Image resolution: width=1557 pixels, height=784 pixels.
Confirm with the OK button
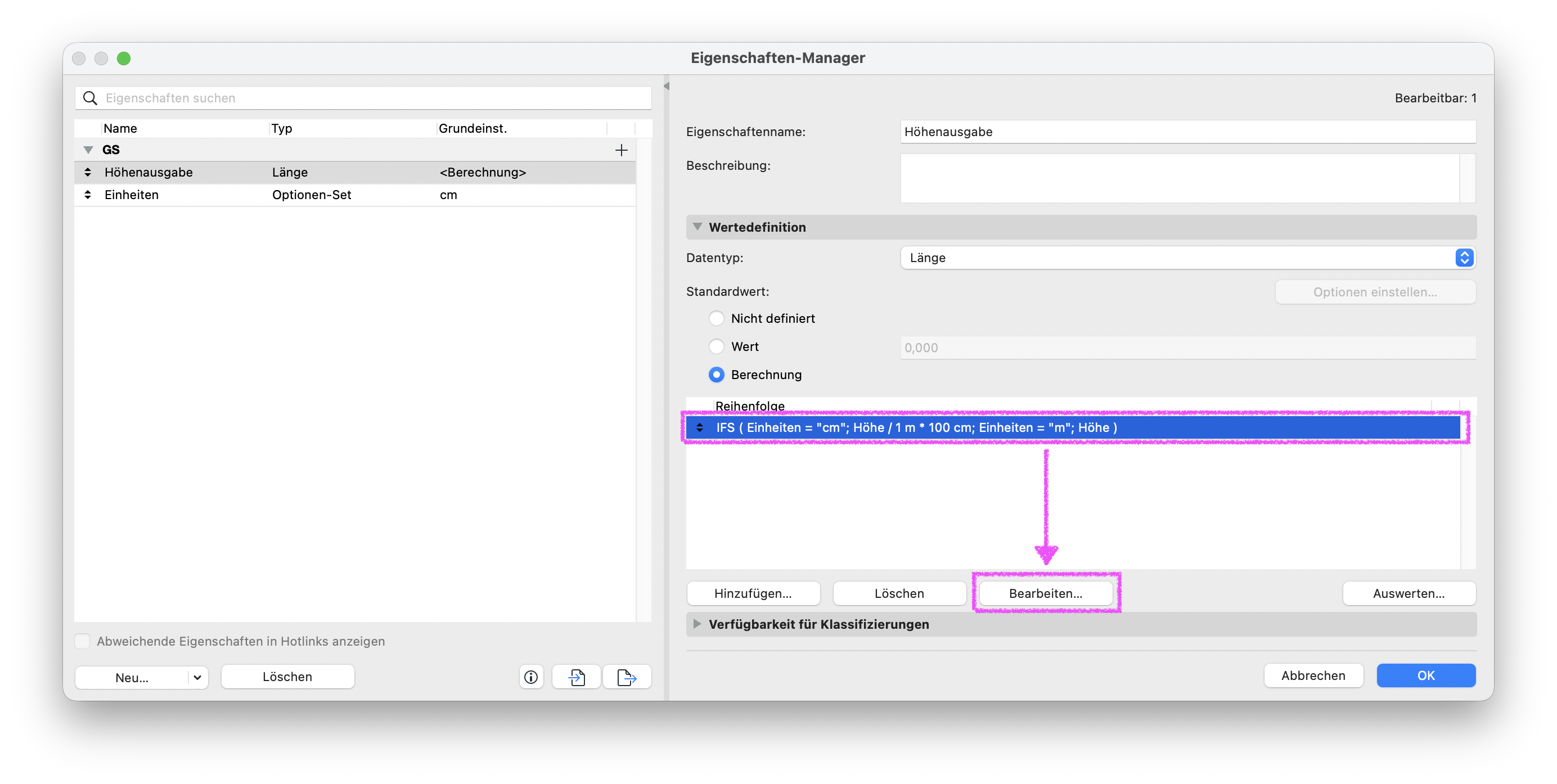click(1426, 676)
